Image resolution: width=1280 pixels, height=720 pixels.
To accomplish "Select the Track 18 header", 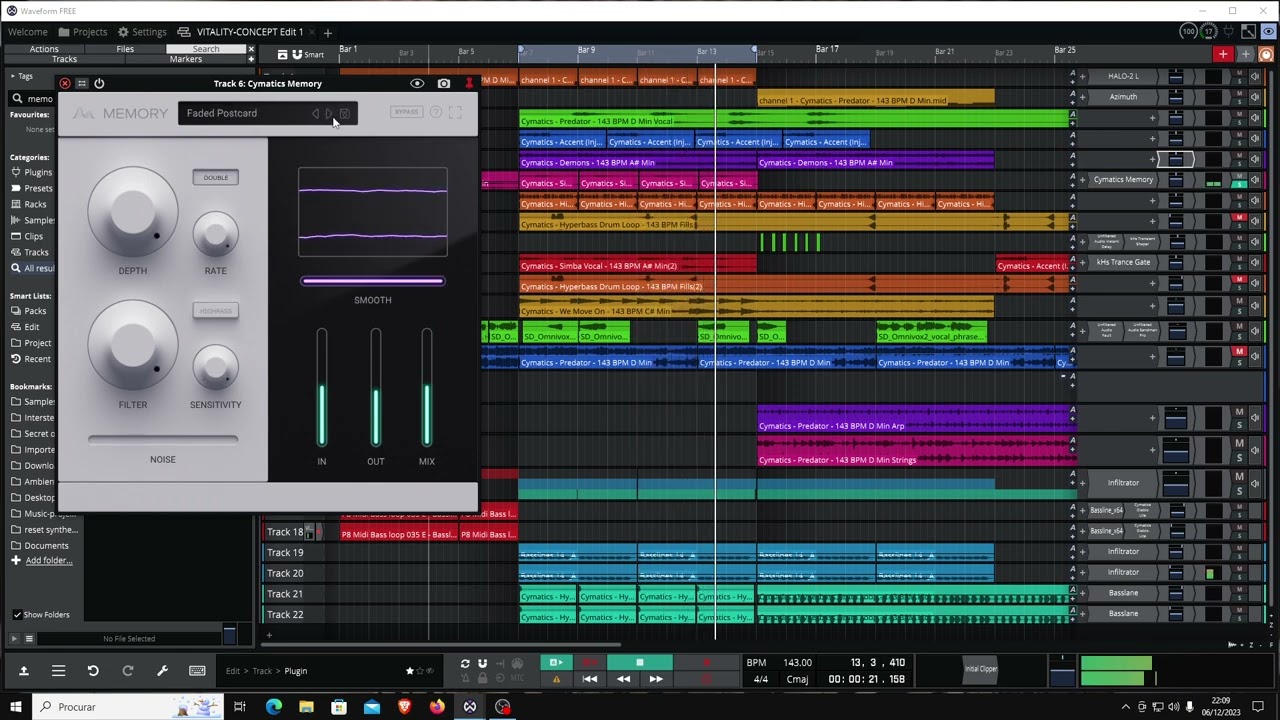I will (285, 532).
